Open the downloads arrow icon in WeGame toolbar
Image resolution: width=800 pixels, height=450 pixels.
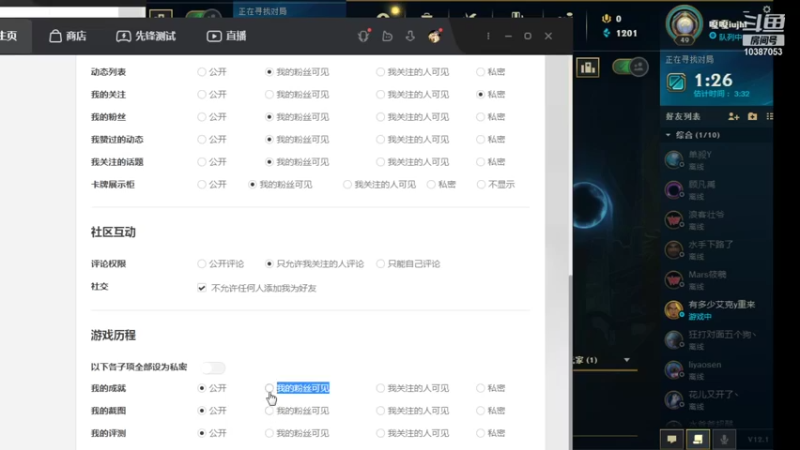point(410,36)
